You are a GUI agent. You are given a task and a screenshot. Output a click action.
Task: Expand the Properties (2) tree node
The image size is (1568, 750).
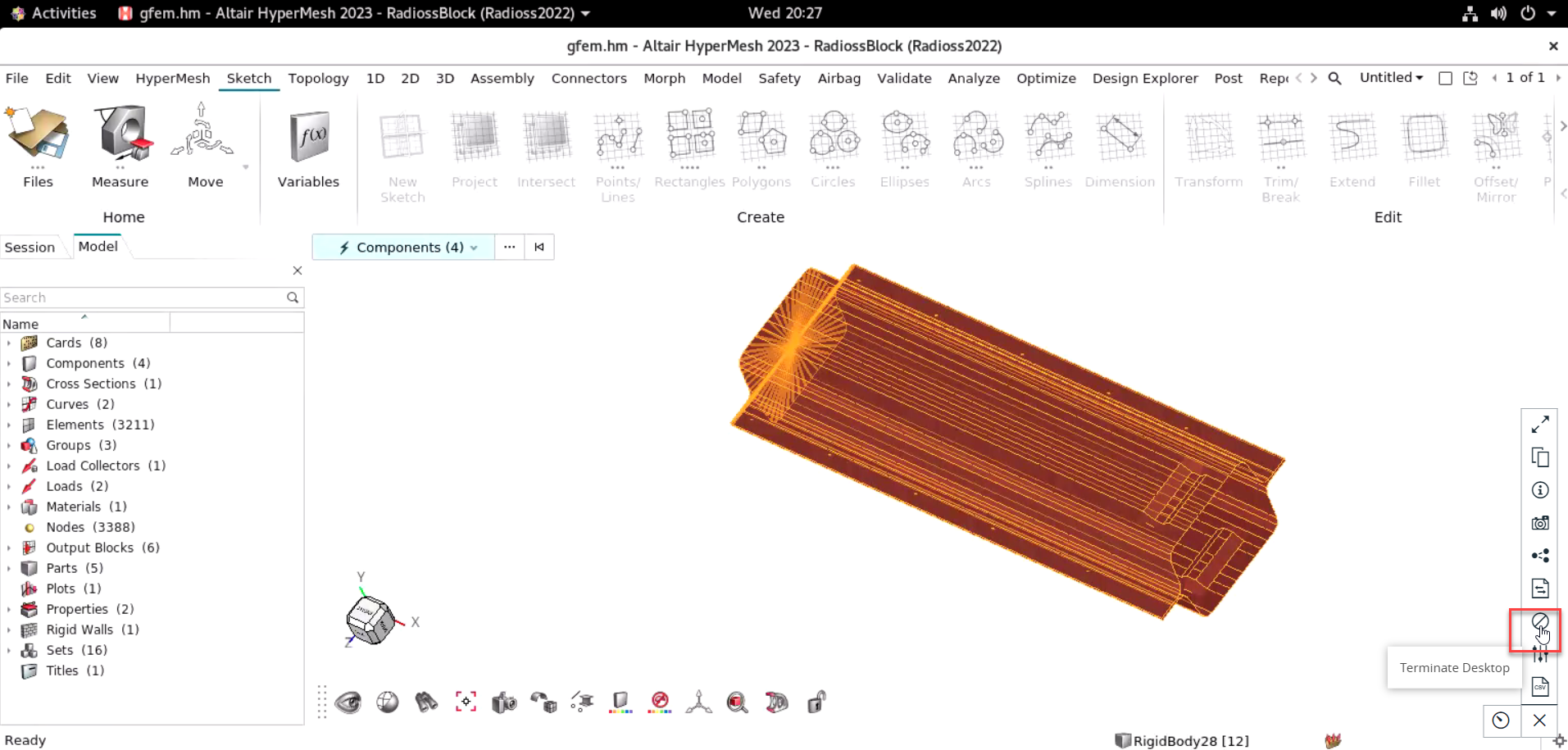tap(9, 609)
